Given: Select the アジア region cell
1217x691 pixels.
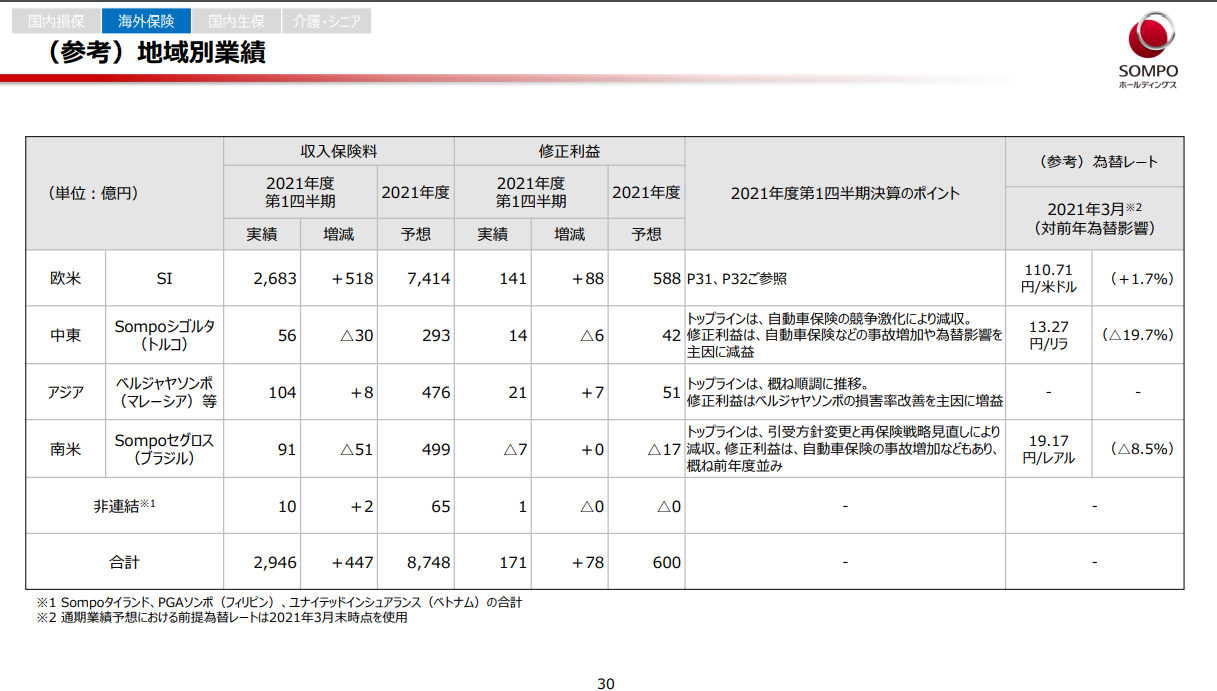Looking at the screenshot, I should click(65, 392).
